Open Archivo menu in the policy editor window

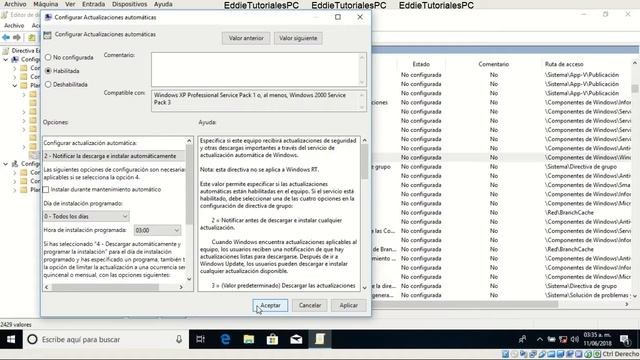tap(14, 25)
